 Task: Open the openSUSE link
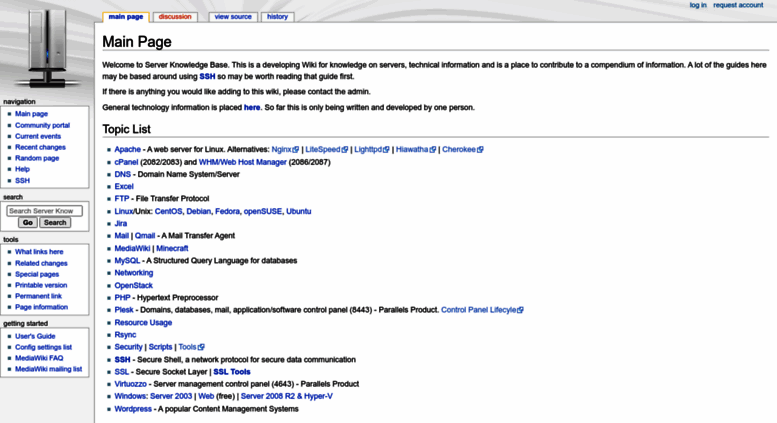coord(263,212)
